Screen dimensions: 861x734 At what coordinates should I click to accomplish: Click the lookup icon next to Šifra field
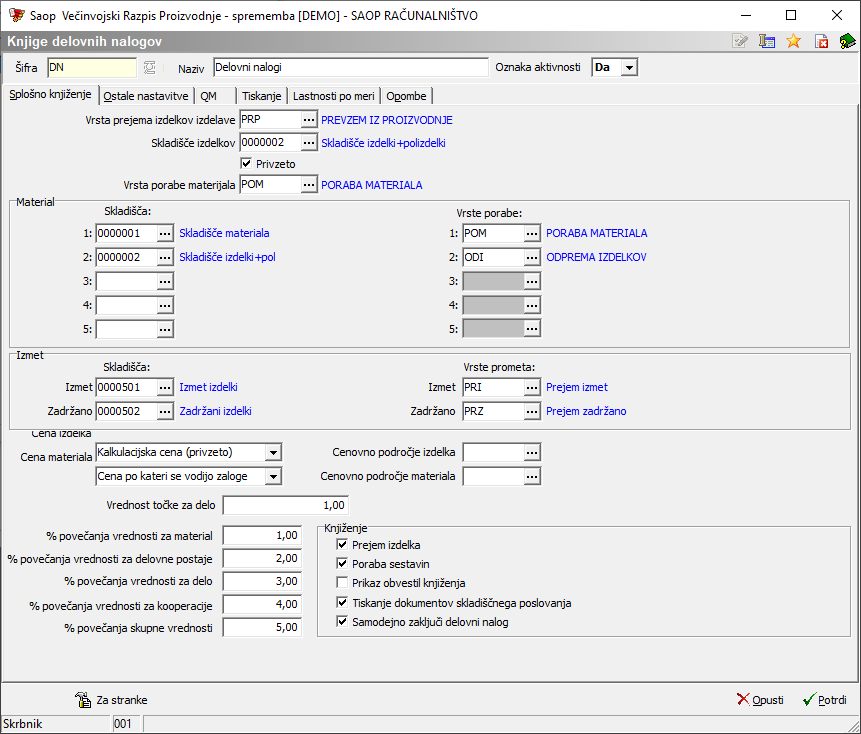click(149, 68)
